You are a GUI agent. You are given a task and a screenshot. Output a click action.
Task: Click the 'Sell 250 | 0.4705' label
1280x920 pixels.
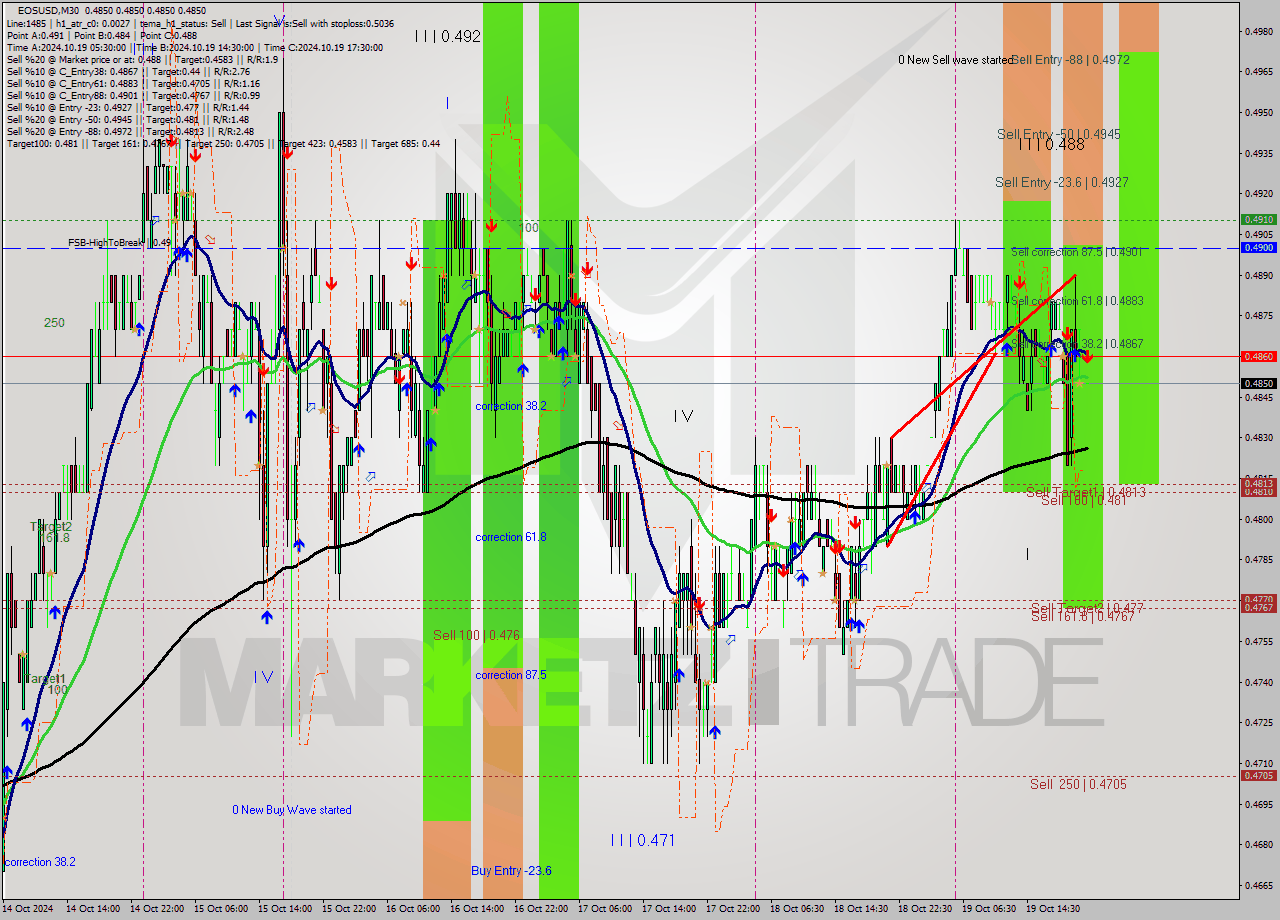click(x=1078, y=784)
